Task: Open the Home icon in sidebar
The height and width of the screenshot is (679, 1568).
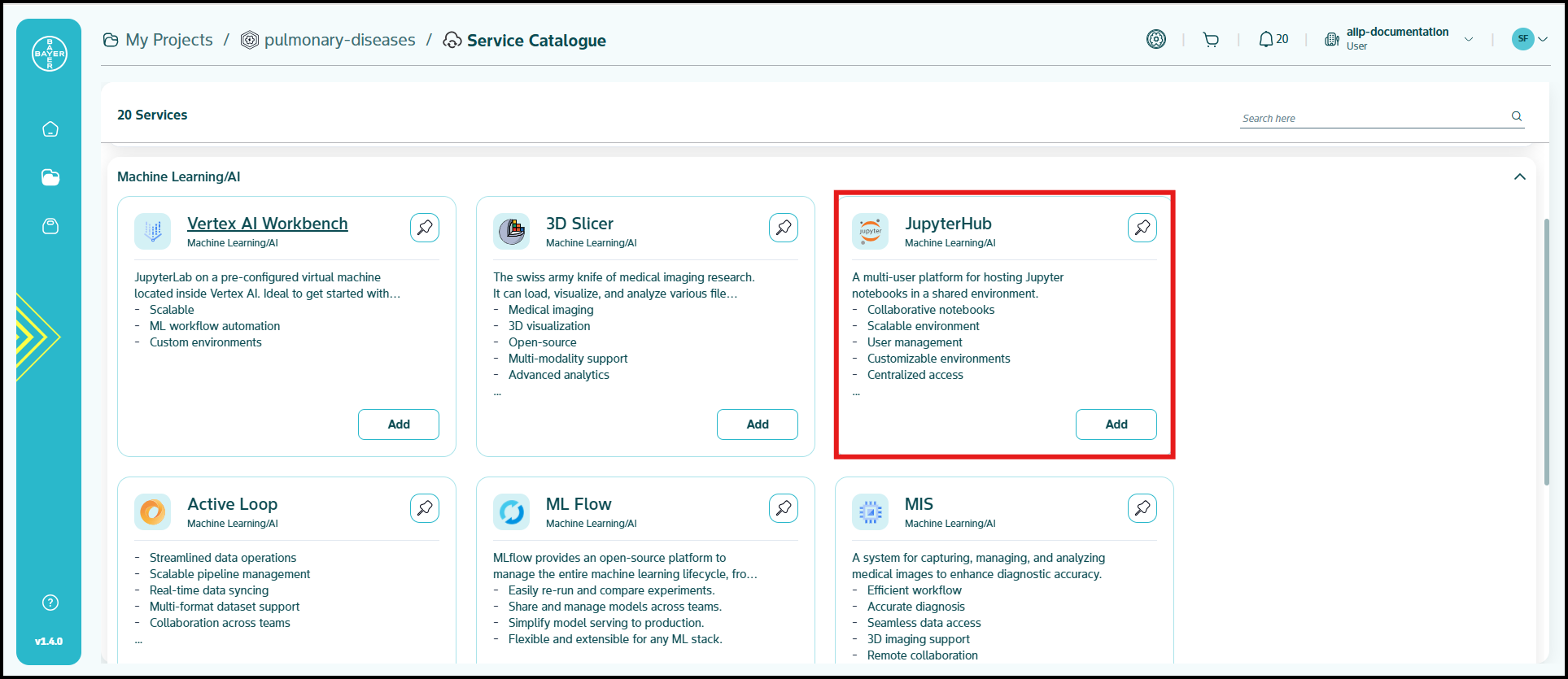Action: 50,128
